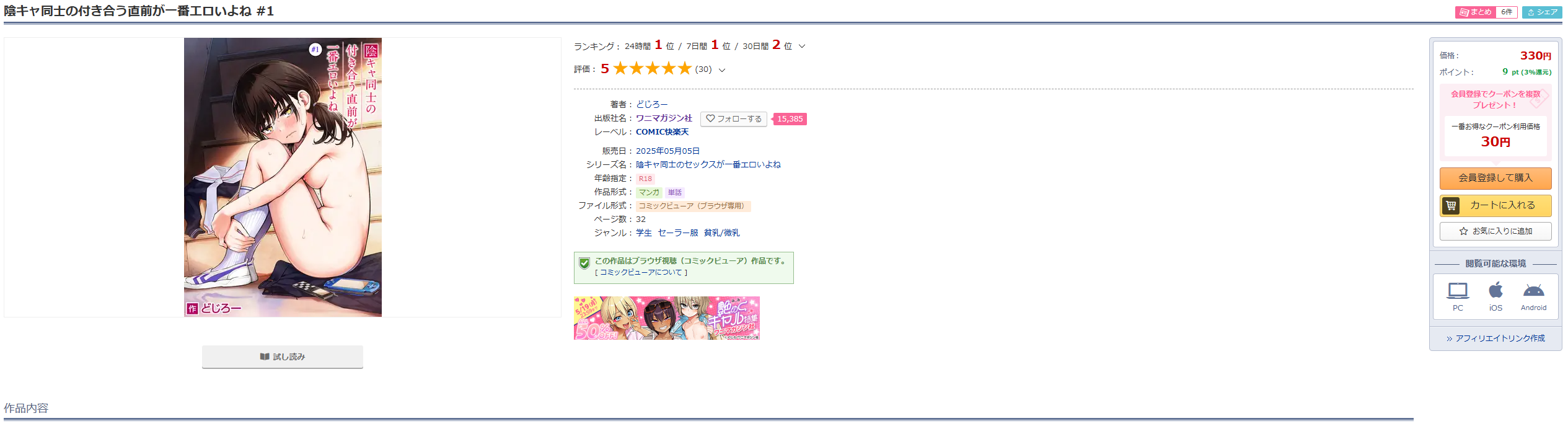
Task: Open the gal sale promotional banner
Action: (x=667, y=318)
